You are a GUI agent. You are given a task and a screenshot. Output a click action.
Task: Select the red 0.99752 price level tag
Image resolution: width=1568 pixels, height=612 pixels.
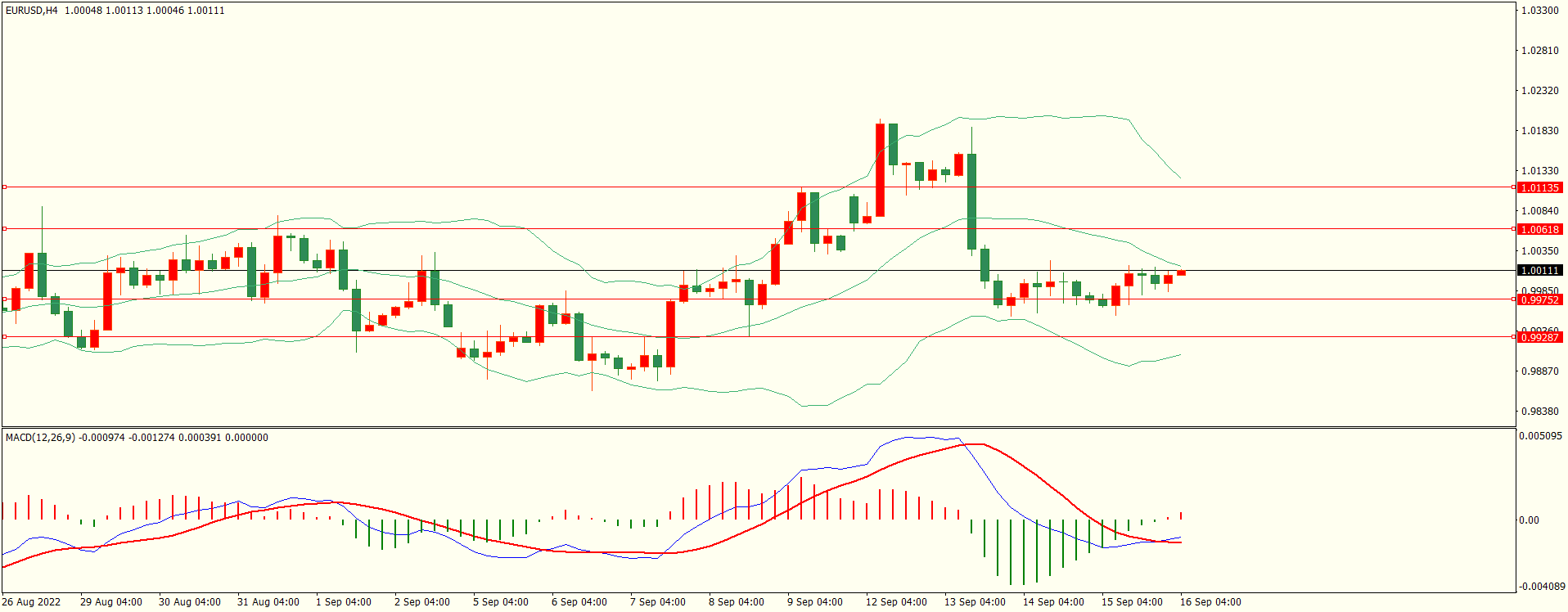[1539, 299]
